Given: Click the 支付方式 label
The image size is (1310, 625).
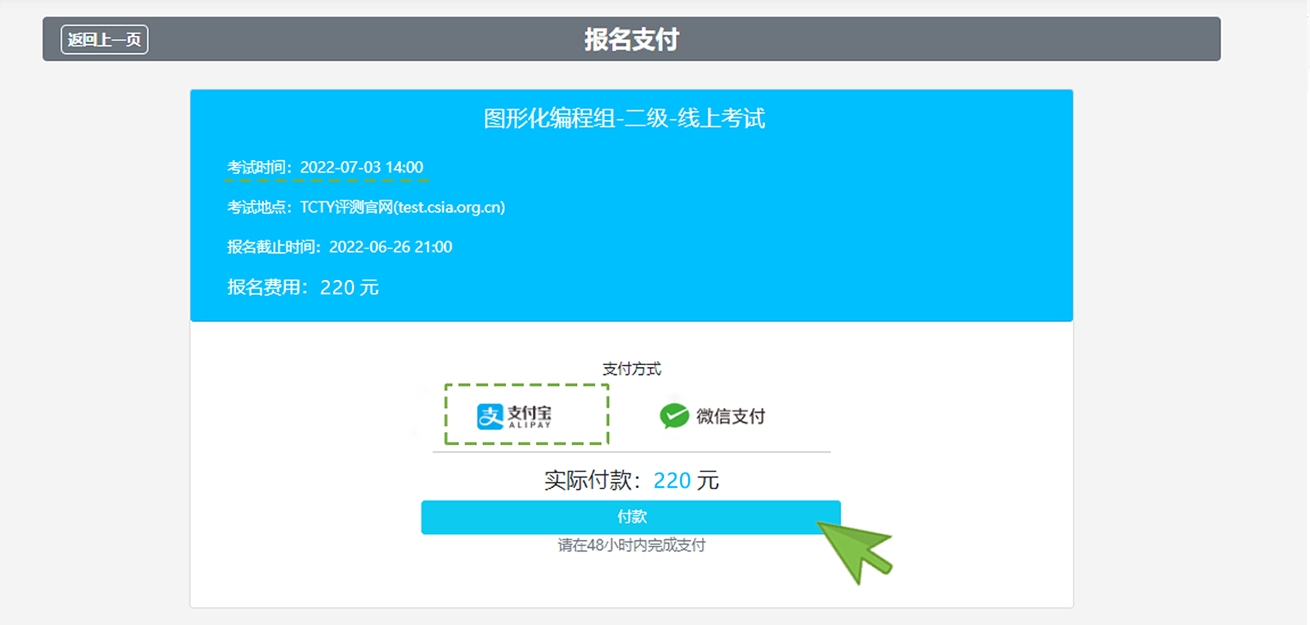Looking at the screenshot, I should tap(632, 369).
